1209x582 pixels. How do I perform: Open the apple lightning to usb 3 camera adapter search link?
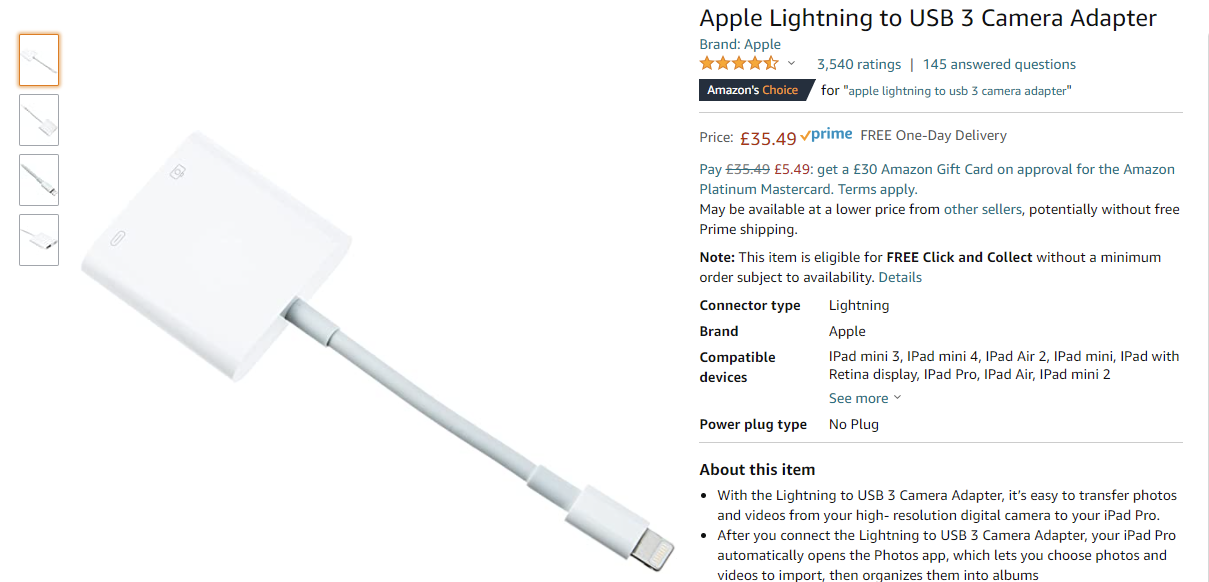958,91
